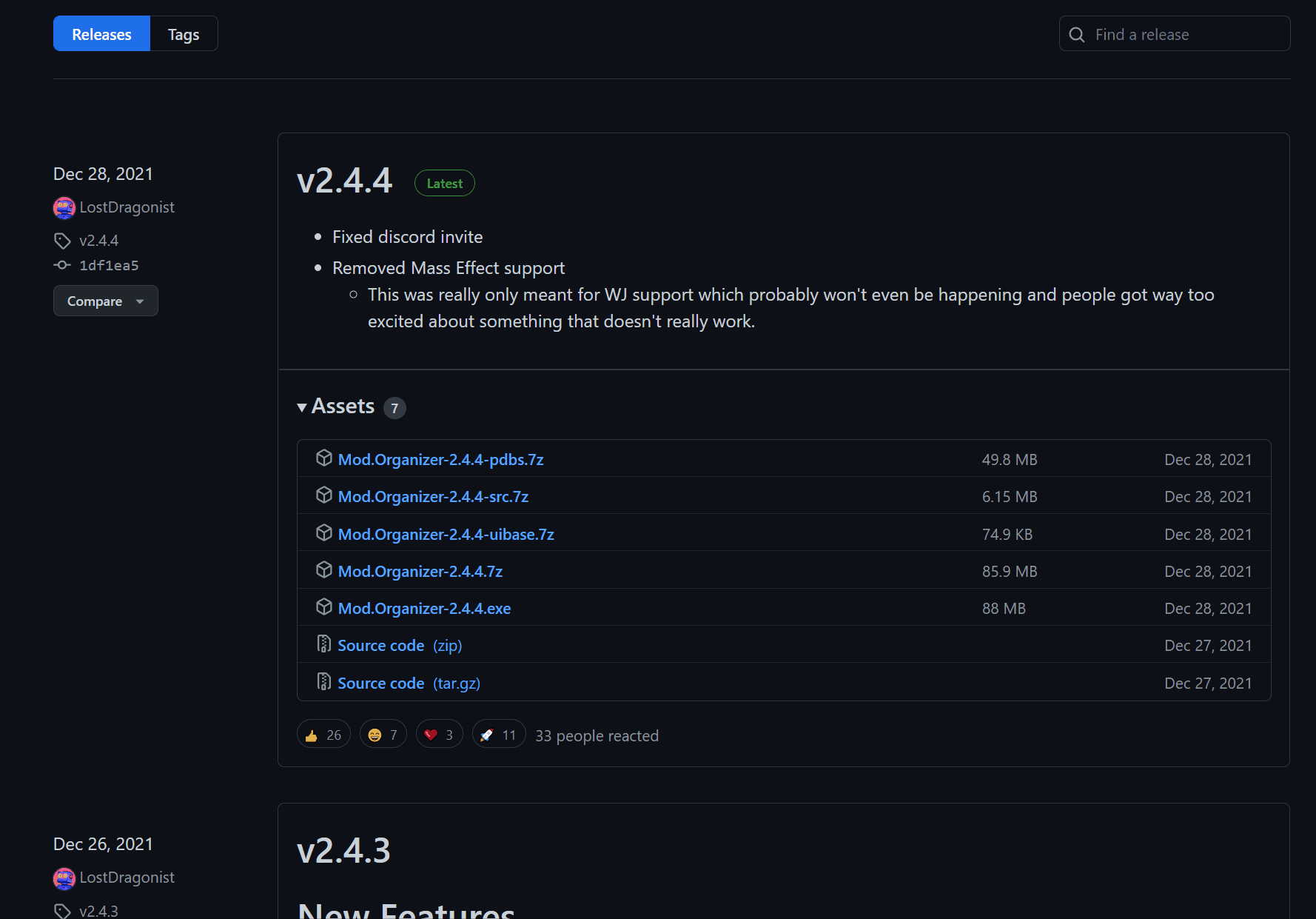Image resolution: width=1316 pixels, height=919 pixels.
Task: Click the commit icon beside 1df1ea5
Action: coord(62,265)
